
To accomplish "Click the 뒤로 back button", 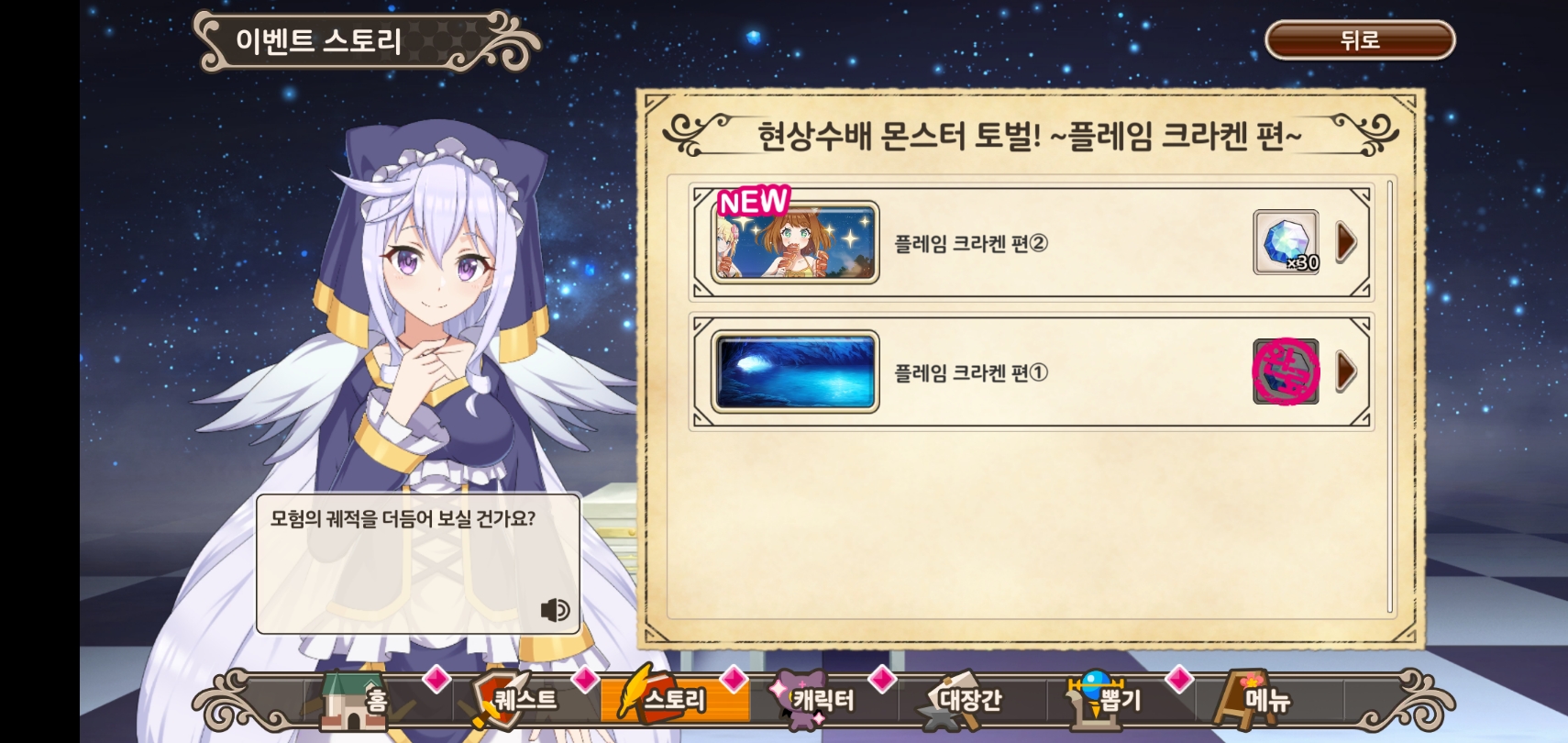I will [x=1360, y=39].
